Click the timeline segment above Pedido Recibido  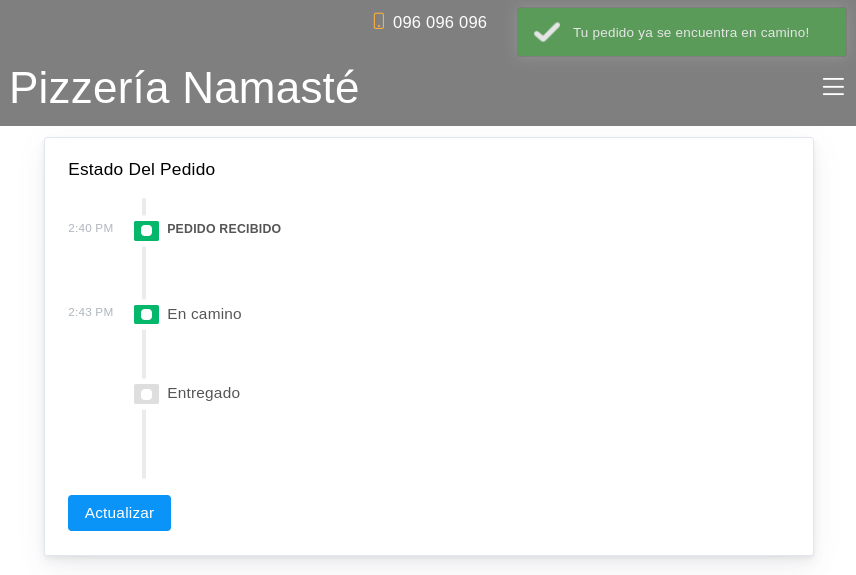pyautogui.click(x=144, y=207)
